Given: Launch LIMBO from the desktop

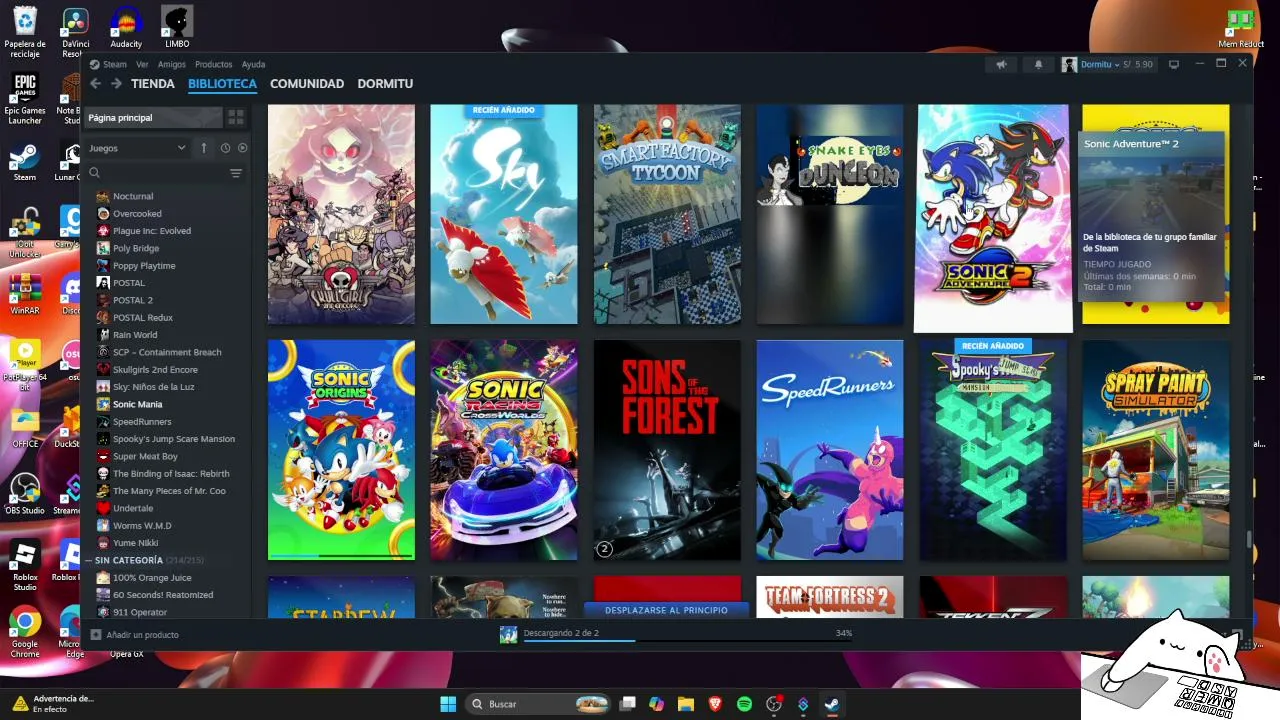Looking at the screenshot, I should (x=177, y=27).
